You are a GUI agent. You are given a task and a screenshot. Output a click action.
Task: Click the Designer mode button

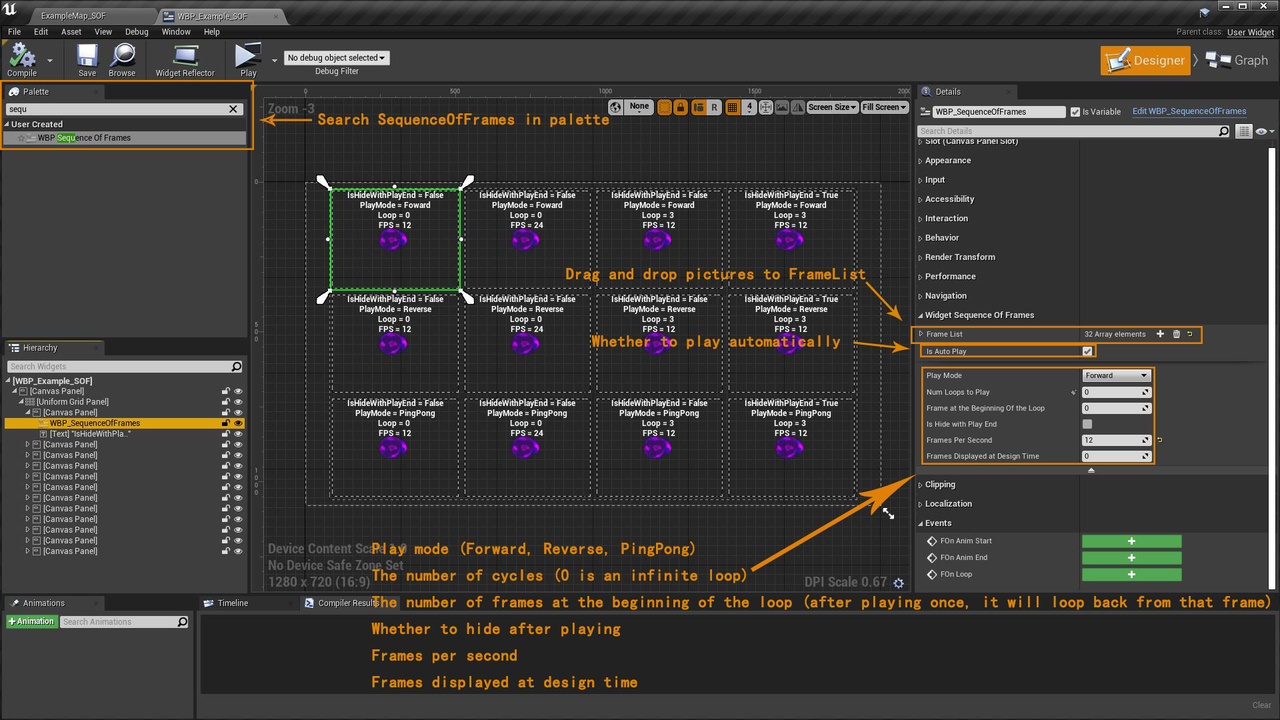point(1146,60)
